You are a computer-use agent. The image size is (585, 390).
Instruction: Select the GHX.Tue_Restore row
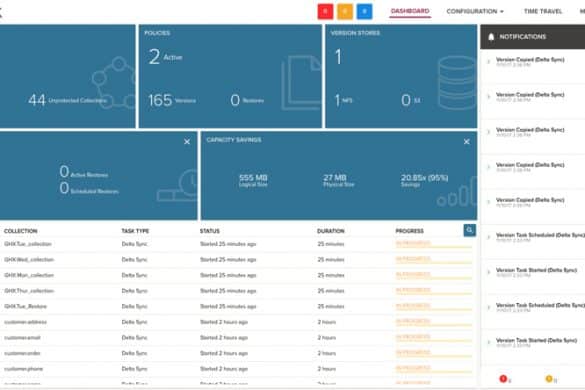pos(238,306)
